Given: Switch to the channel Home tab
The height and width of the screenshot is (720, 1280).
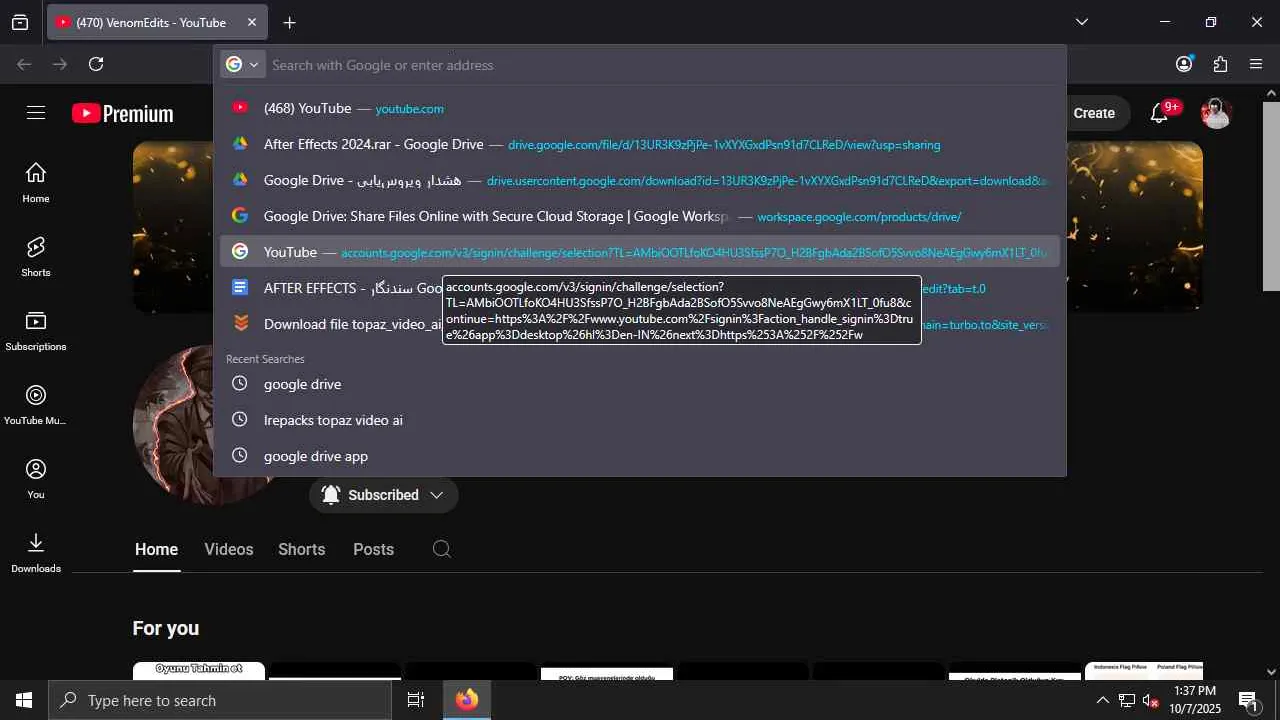Looking at the screenshot, I should coord(156,549).
